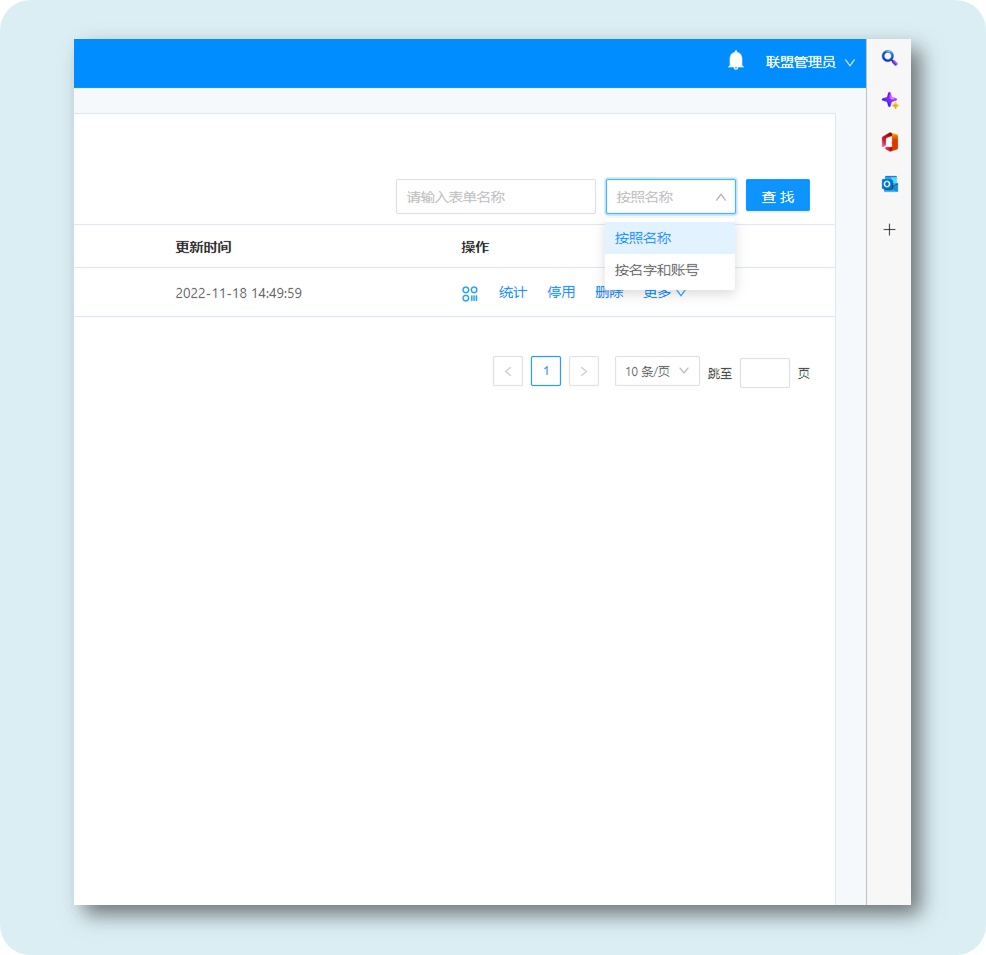Open the Outlook icon in sidebar
Image resolution: width=986 pixels, height=955 pixels.
click(x=889, y=184)
